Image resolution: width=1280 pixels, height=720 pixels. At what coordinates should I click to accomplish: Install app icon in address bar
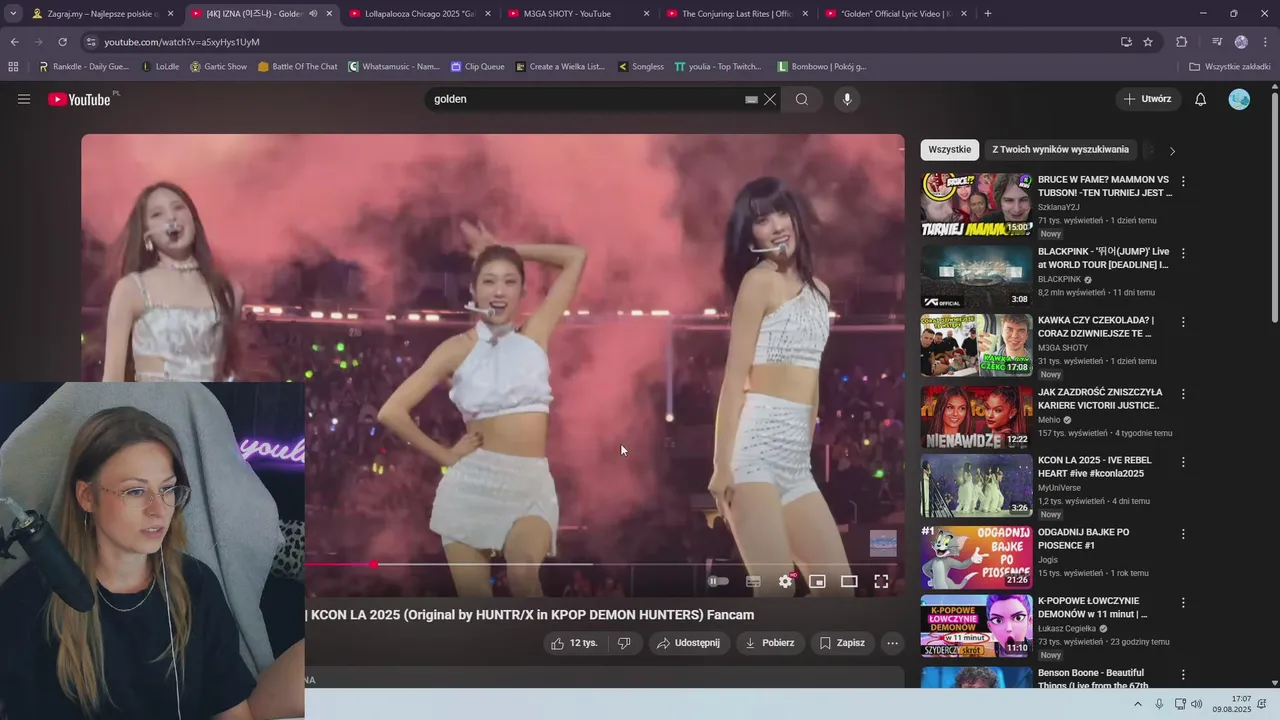(x=1126, y=42)
